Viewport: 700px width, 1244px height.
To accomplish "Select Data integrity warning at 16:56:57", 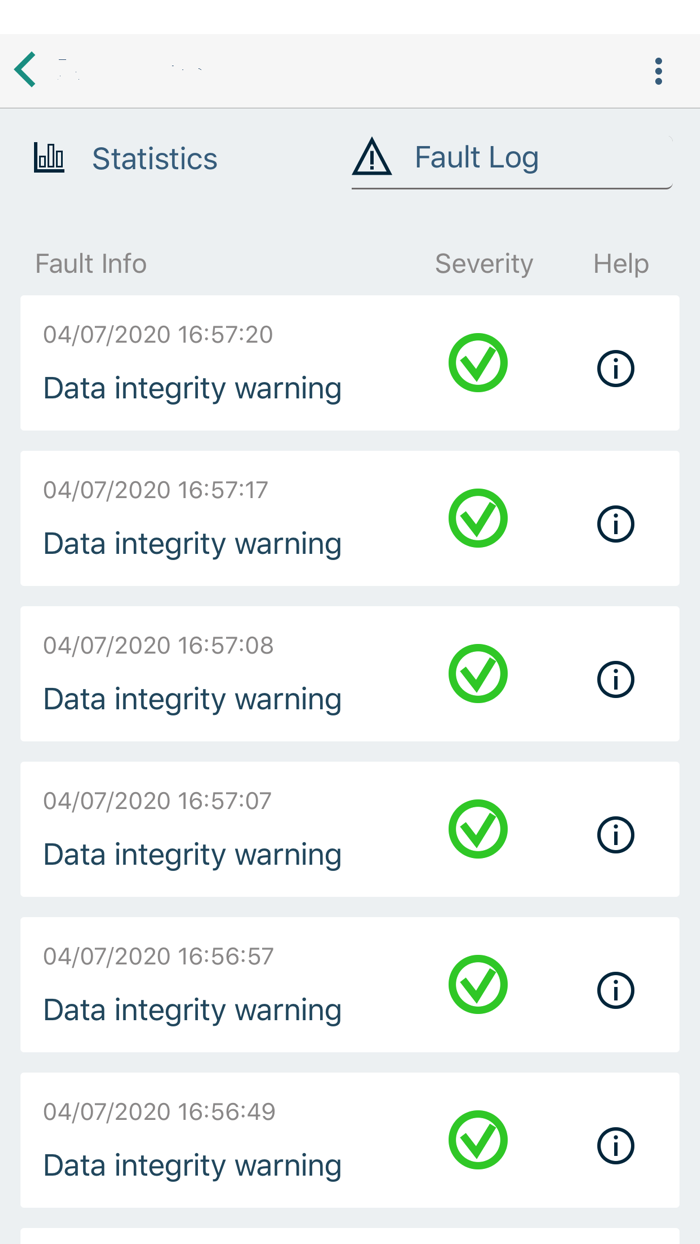I will (x=192, y=1009).
